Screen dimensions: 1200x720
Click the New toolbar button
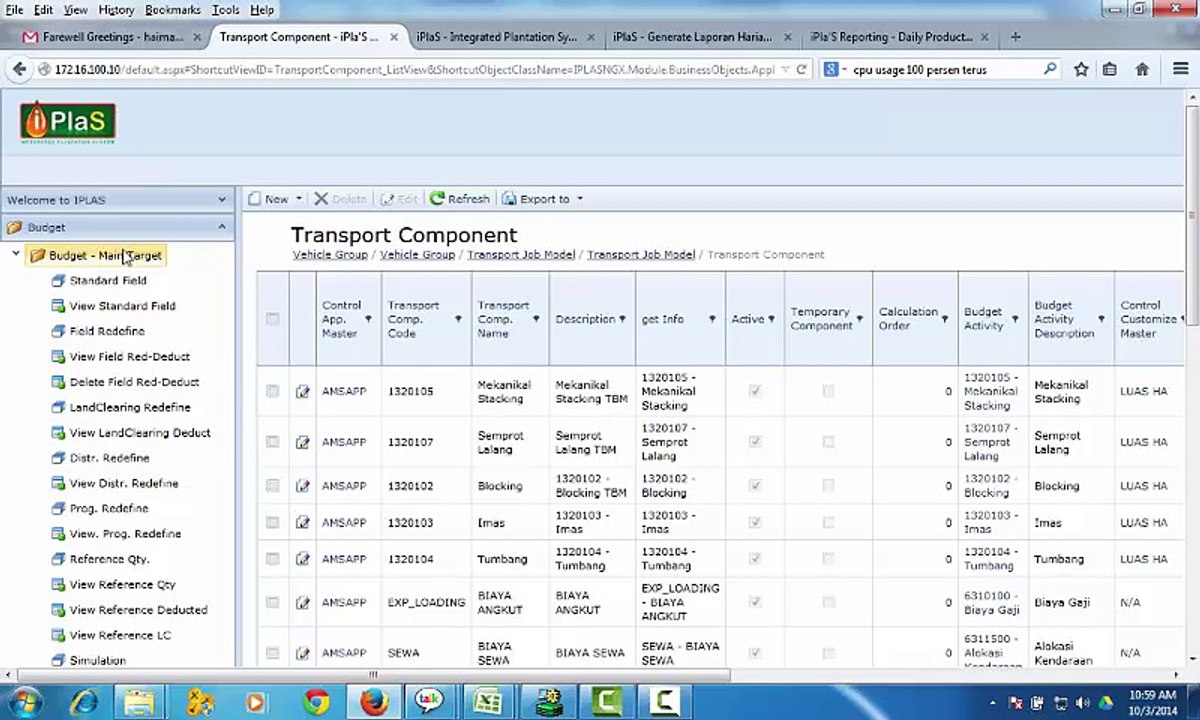(268, 199)
